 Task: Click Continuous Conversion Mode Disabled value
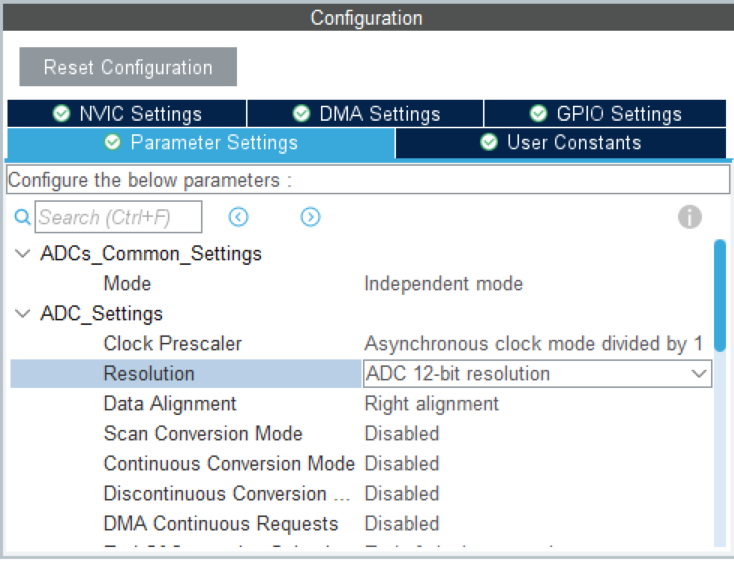tap(401, 464)
